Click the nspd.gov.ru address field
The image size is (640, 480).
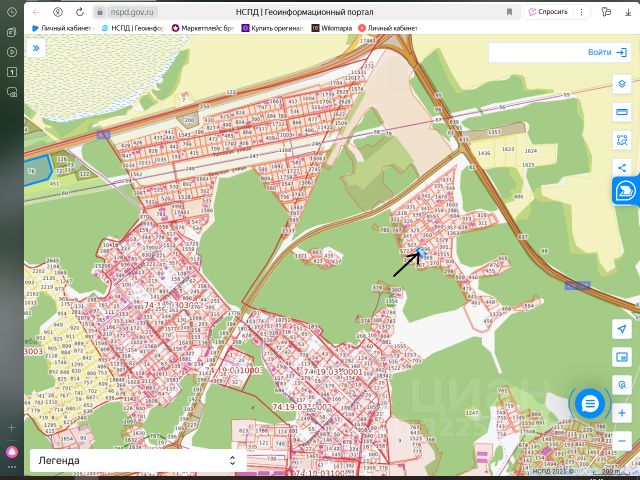[x=132, y=12]
